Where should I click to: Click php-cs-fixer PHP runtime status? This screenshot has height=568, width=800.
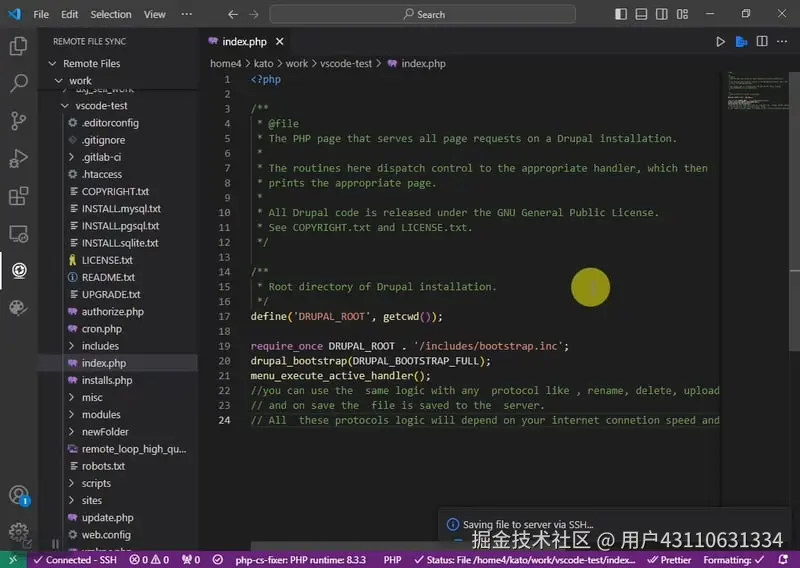301,560
